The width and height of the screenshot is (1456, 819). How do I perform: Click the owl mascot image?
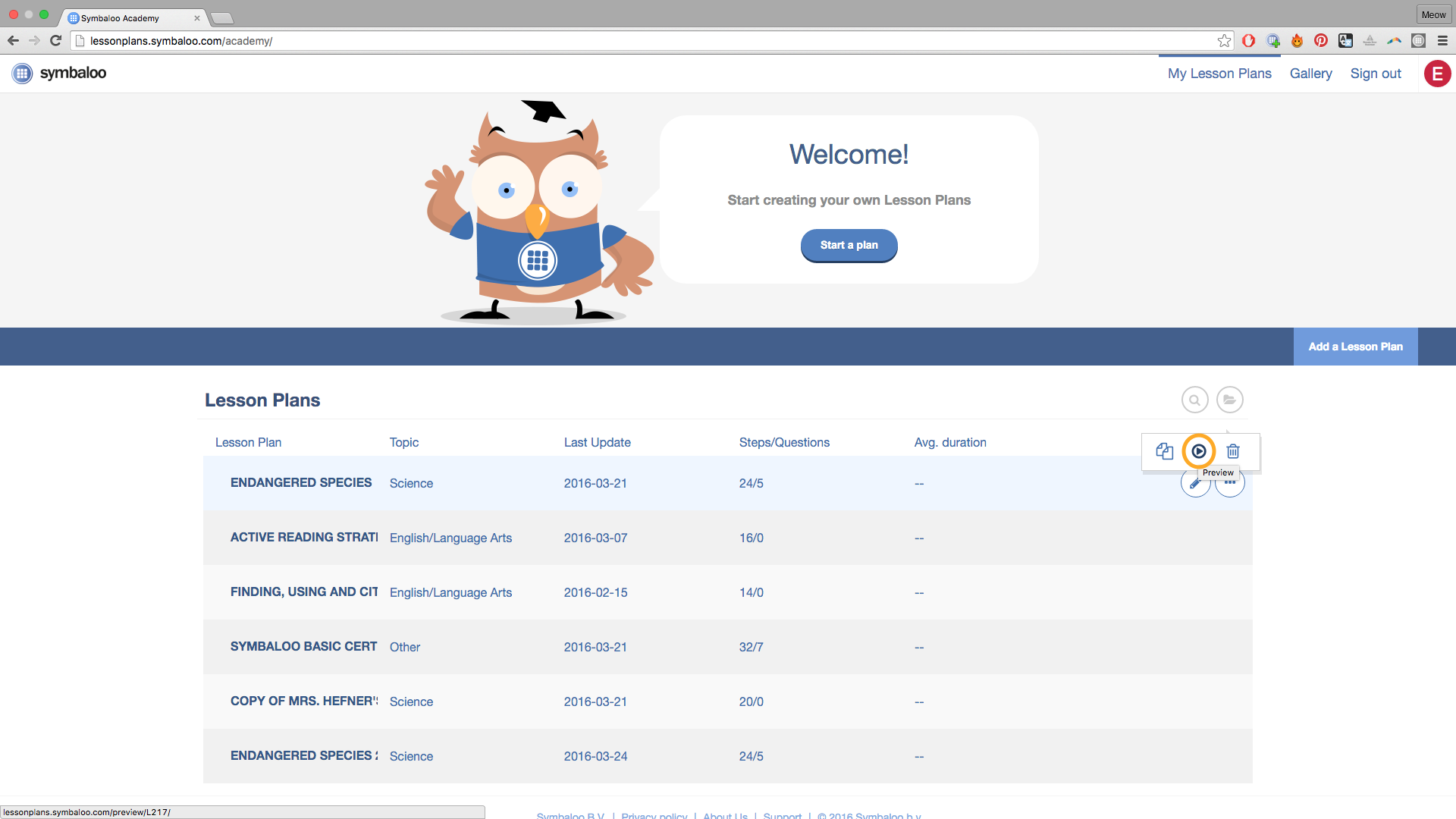(x=539, y=212)
